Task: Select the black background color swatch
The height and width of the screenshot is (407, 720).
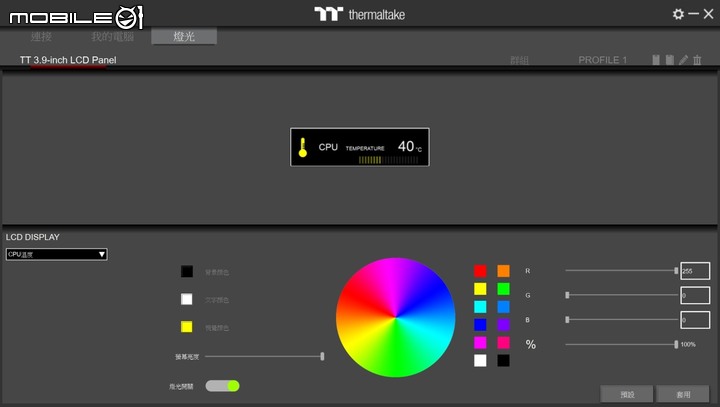Action: point(186,271)
